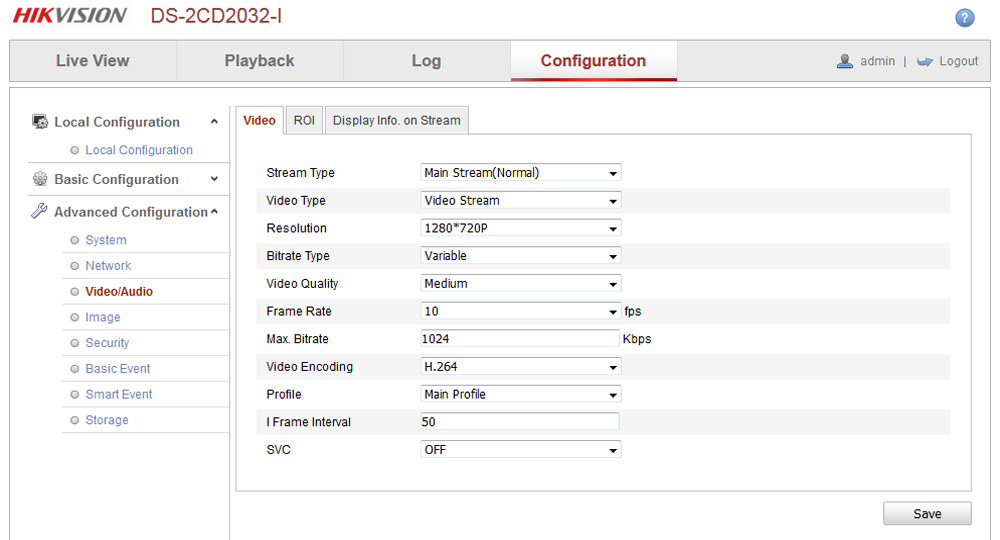The width and height of the screenshot is (1000, 540).
Task: Click the Save button
Action: 927,514
